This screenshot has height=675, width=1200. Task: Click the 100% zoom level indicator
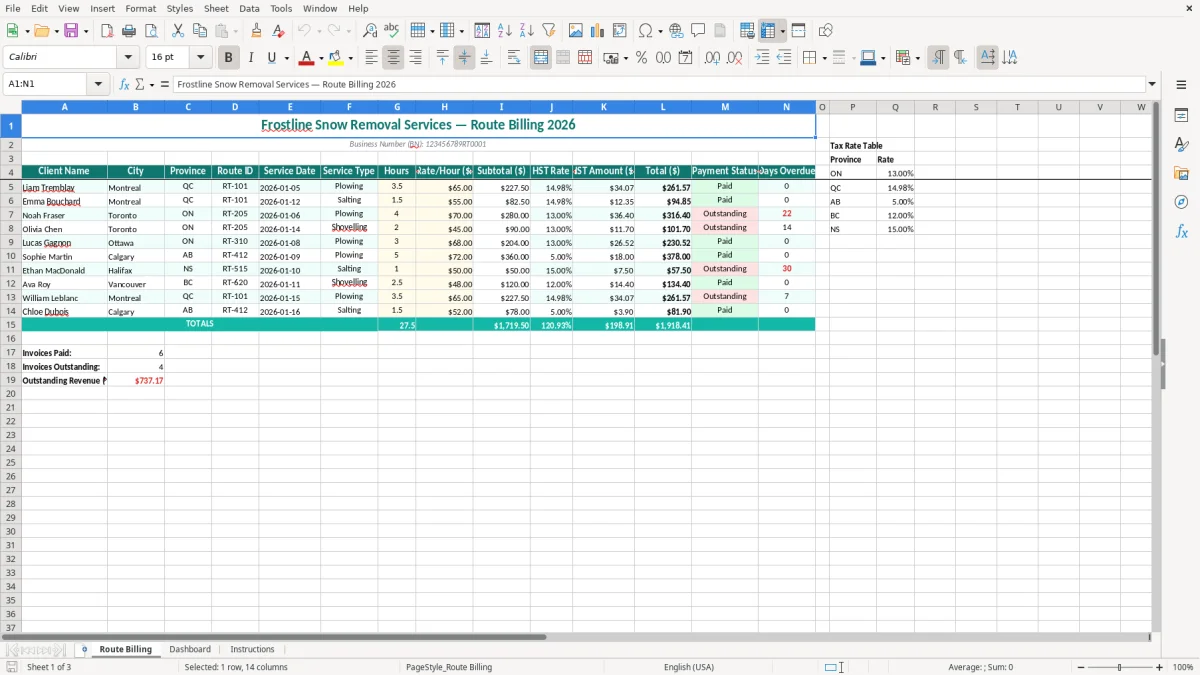(x=1183, y=667)
